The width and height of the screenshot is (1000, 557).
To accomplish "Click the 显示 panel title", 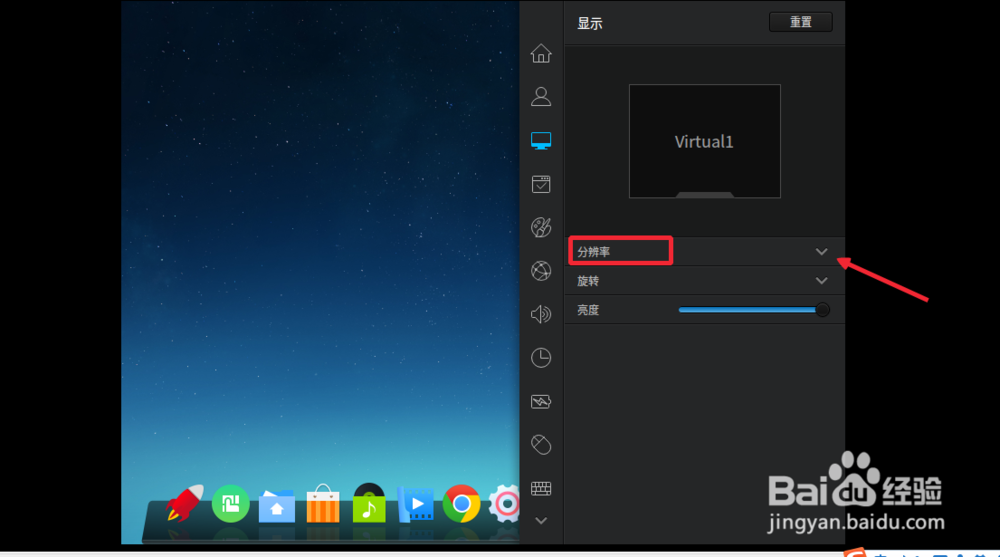I will [590, 24].
